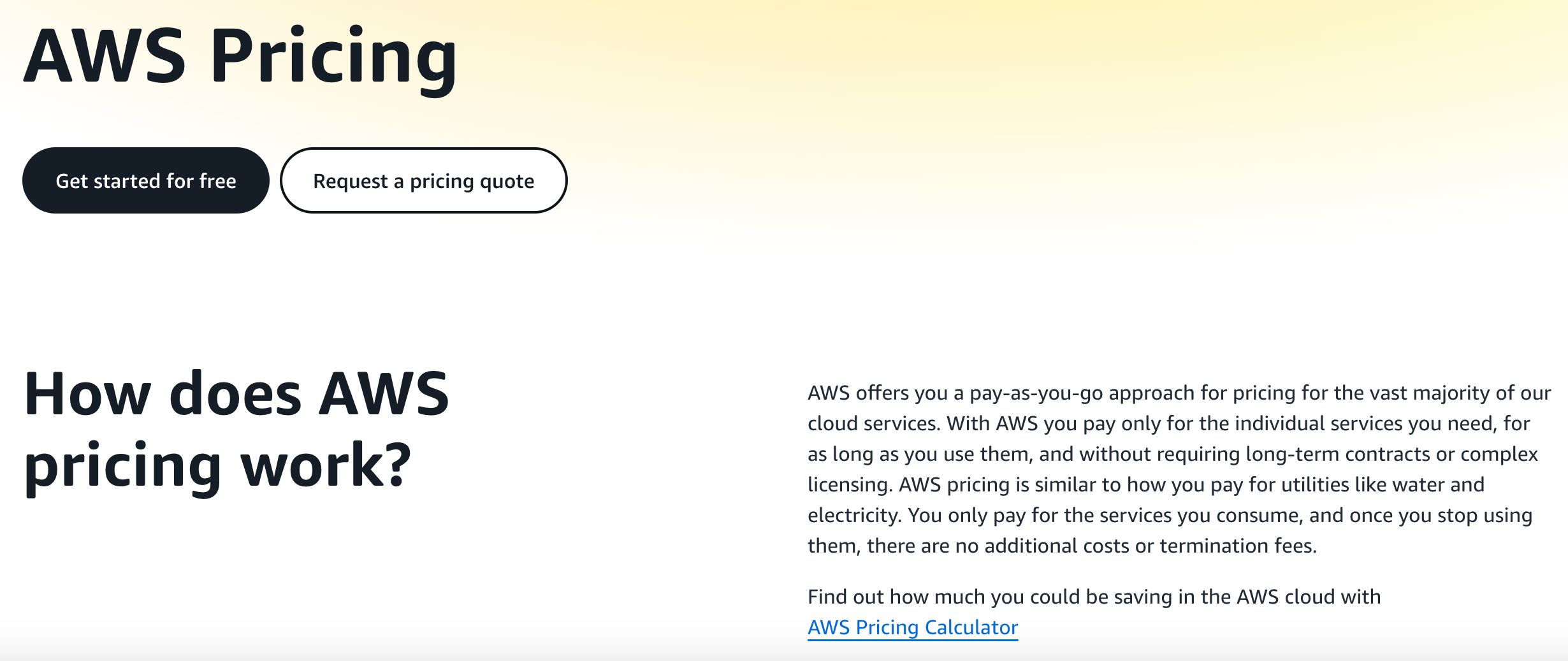Click the phrase "cloud services" in the paragraph
The image size is (1568, 661).
[873, 424]
